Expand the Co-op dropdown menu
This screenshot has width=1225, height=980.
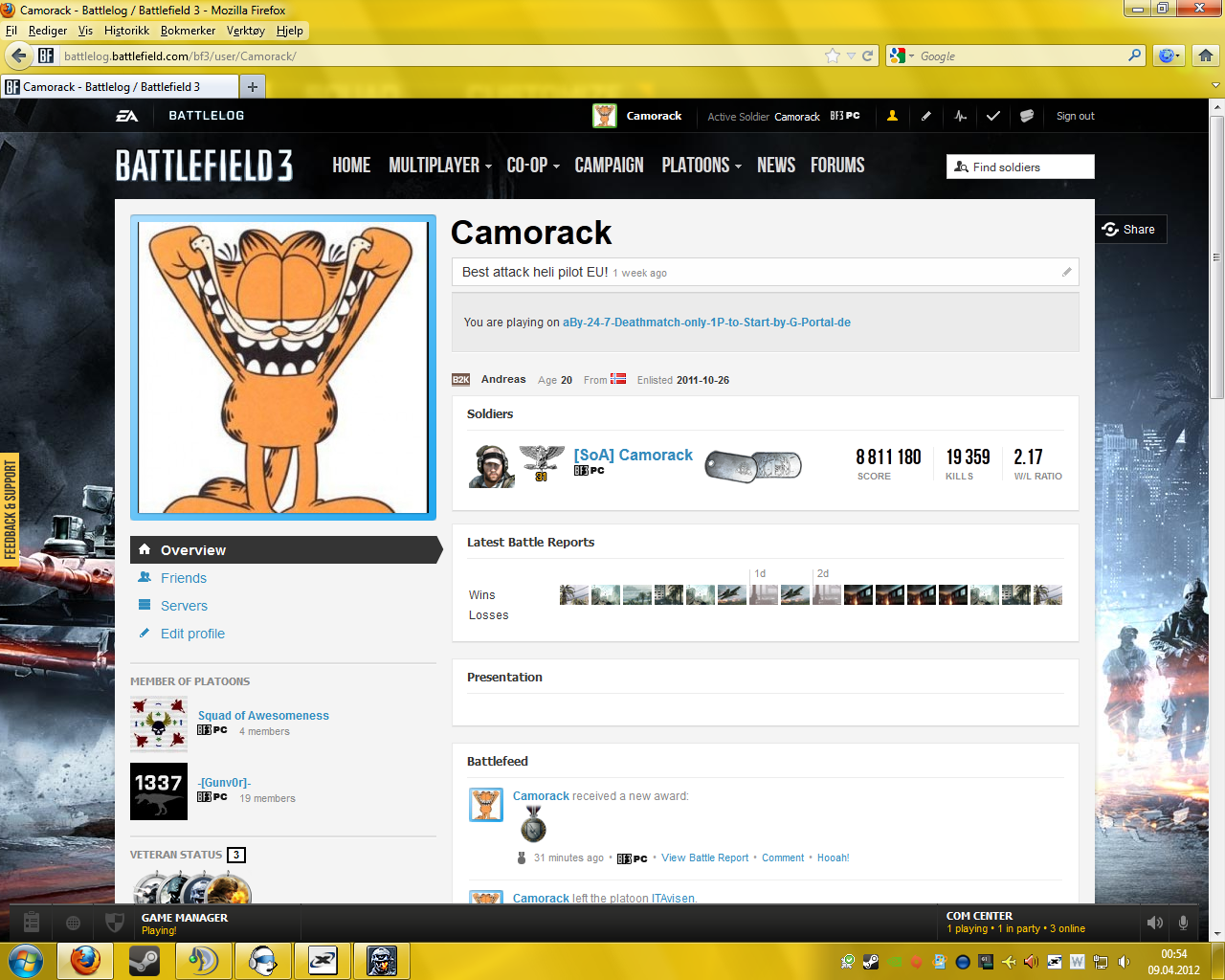click(x=533, y=166)
